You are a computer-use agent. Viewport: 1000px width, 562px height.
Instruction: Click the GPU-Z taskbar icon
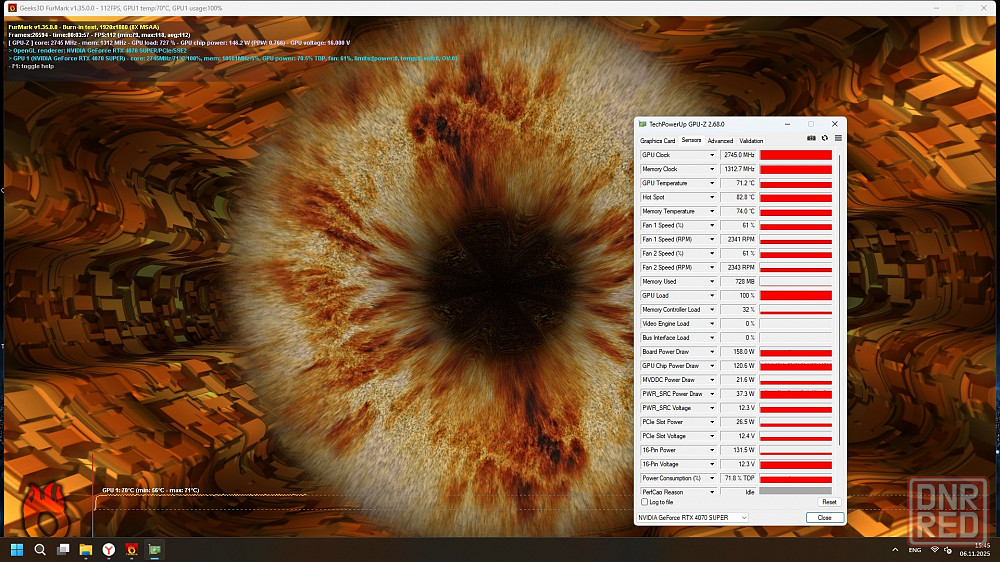pos(154,549)
